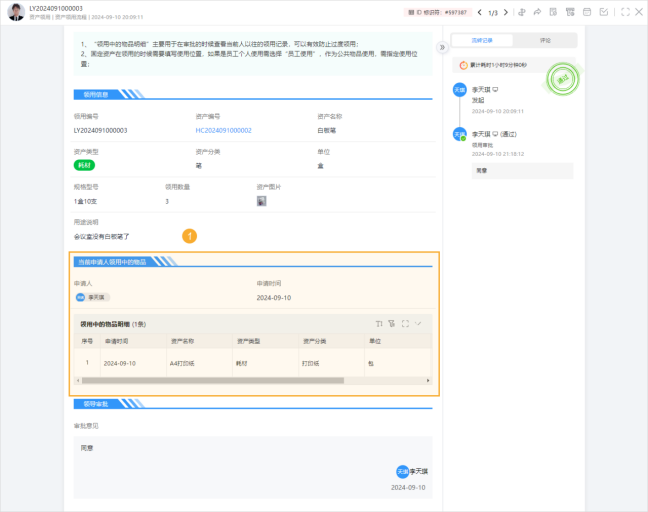Click the 李天琪 applicant tag
Screen dimensions: 648x512
click(x=92, y=297)
